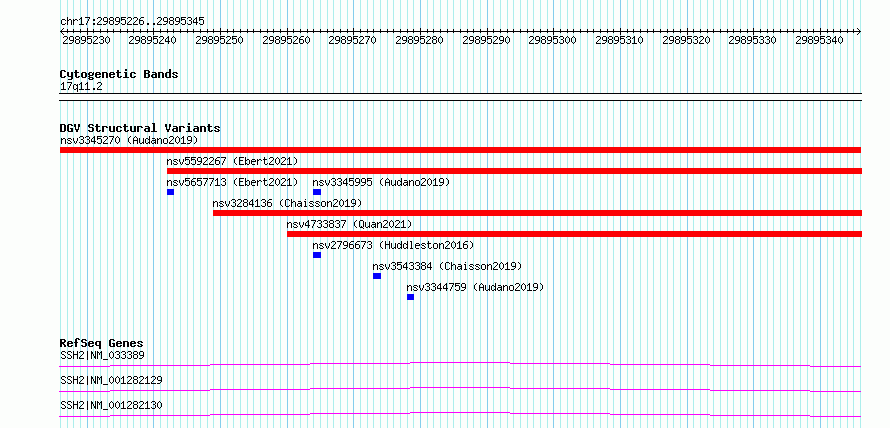This screenshot has height=428, width=890.
Task: Click the nsv3345270 (Audano2019) red variant bar
Action: pyautogui.click(x=460, y=150)
